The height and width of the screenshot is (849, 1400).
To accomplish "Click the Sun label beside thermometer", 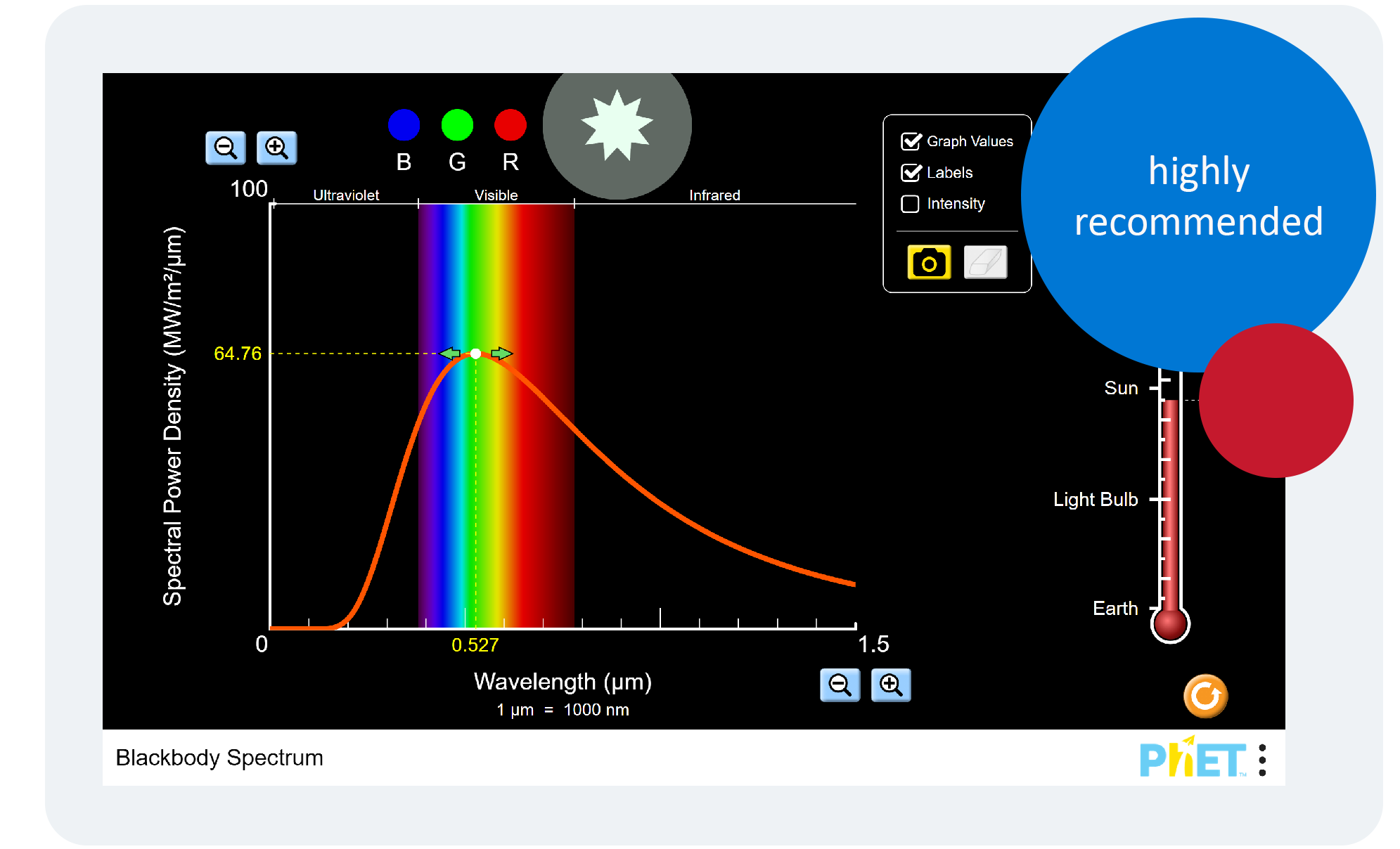I will (x=1121, y=388).
